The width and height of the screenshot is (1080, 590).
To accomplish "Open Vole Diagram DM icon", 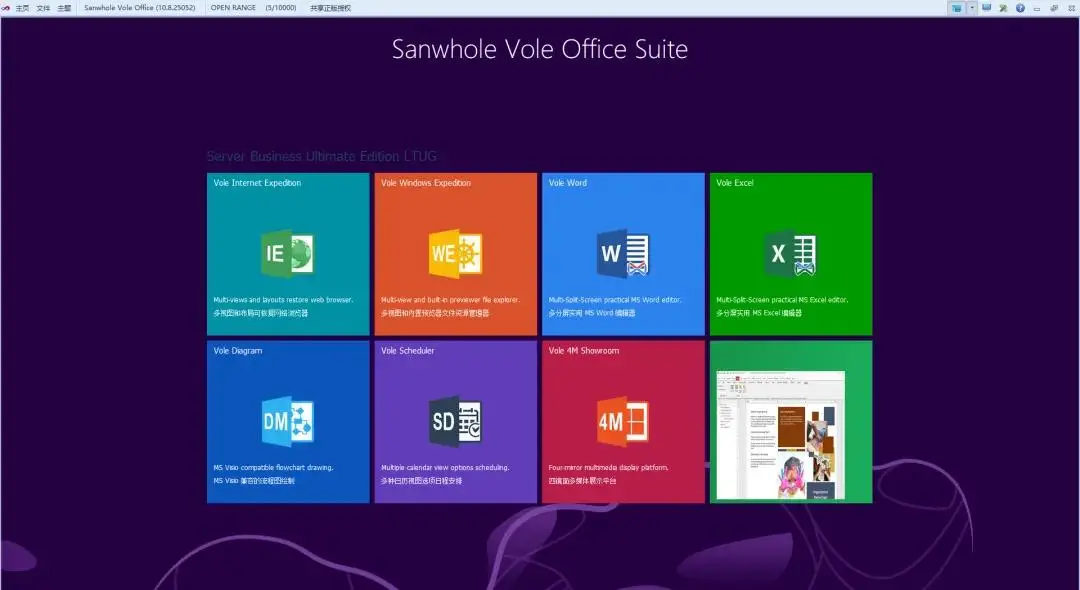I will (287, 422).
